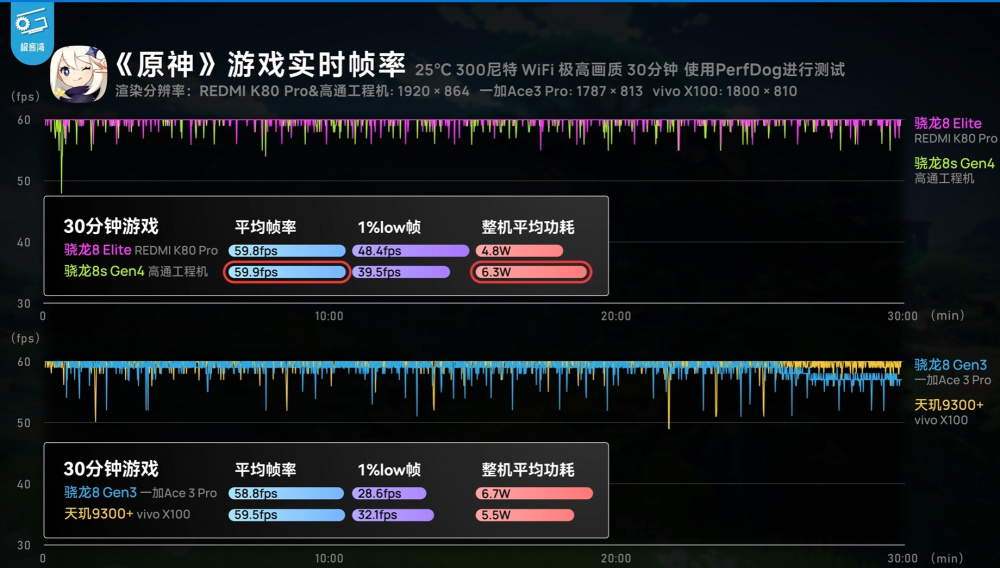Click the 极客湾 logo badge
Screen dimensions: 1000x568
pos(32,32)
